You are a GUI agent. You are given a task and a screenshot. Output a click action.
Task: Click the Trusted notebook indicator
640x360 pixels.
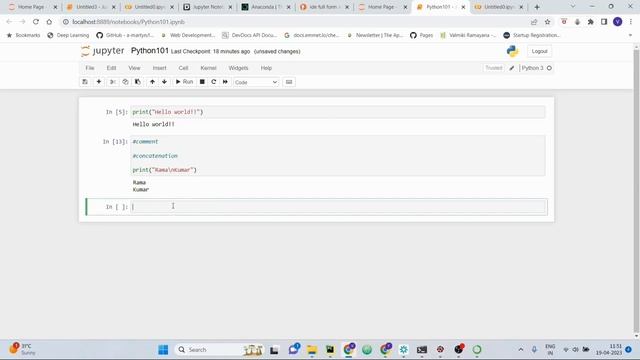(493, 68)
